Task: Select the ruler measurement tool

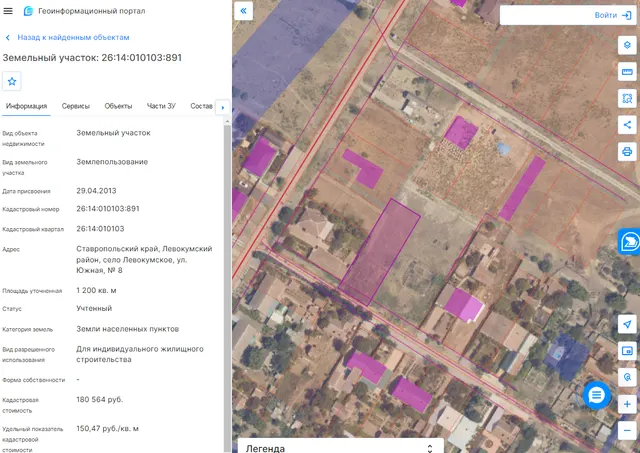Action: (627, 72)
